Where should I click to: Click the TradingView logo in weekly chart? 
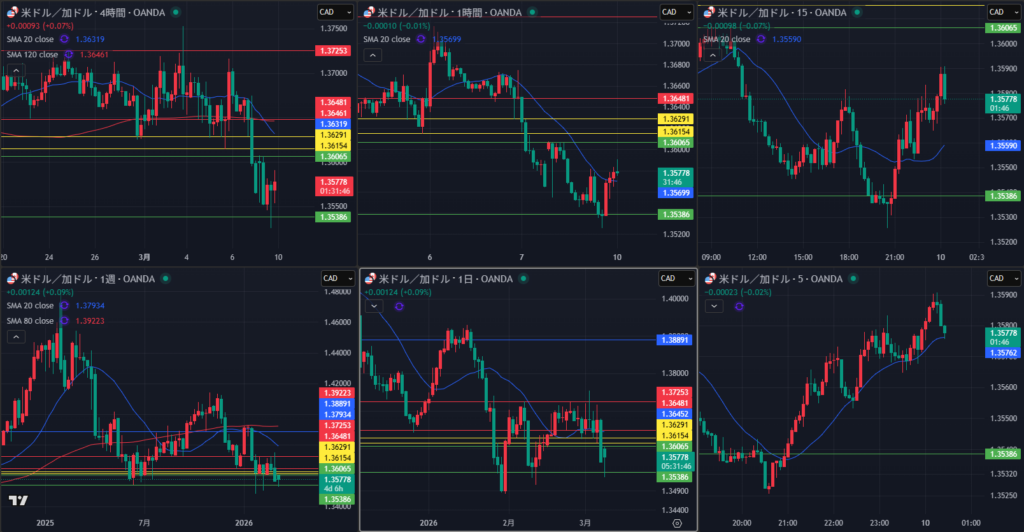click(x=17, y=500)
